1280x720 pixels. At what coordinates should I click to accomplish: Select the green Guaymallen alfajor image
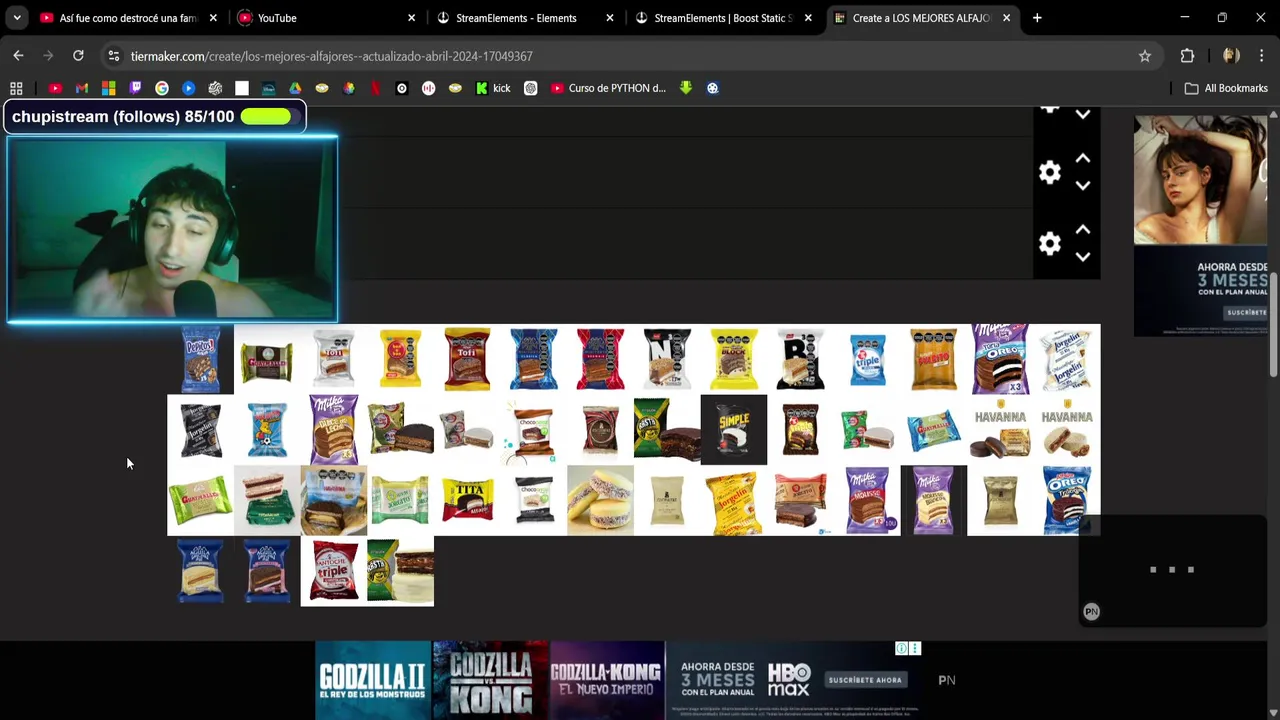pos(200,500)
